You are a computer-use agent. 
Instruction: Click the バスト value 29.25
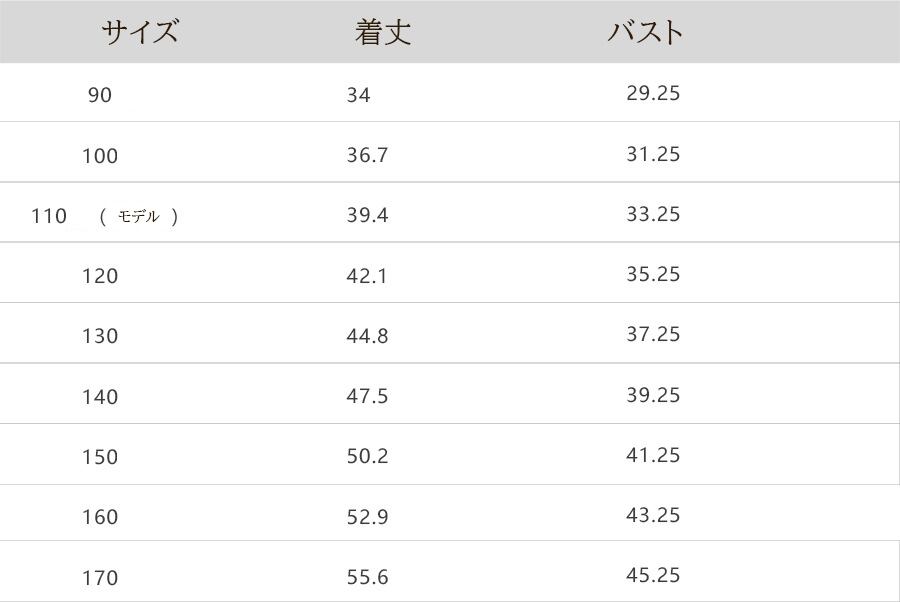653,93
